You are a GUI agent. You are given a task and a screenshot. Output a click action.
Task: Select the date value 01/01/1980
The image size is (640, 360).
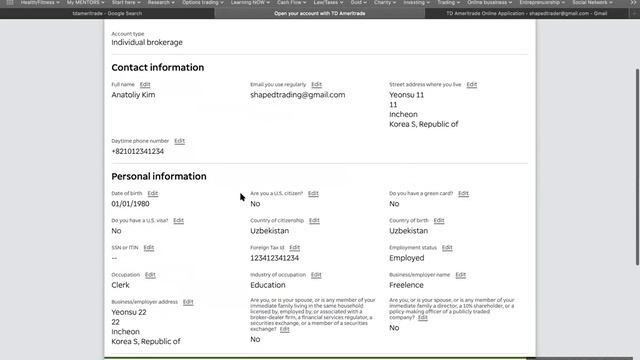130,204
